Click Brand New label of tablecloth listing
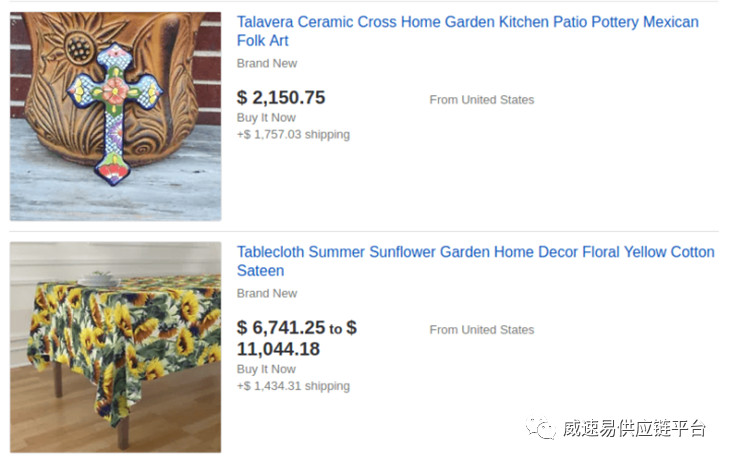The image size is (730, 461). click(267, 293)
